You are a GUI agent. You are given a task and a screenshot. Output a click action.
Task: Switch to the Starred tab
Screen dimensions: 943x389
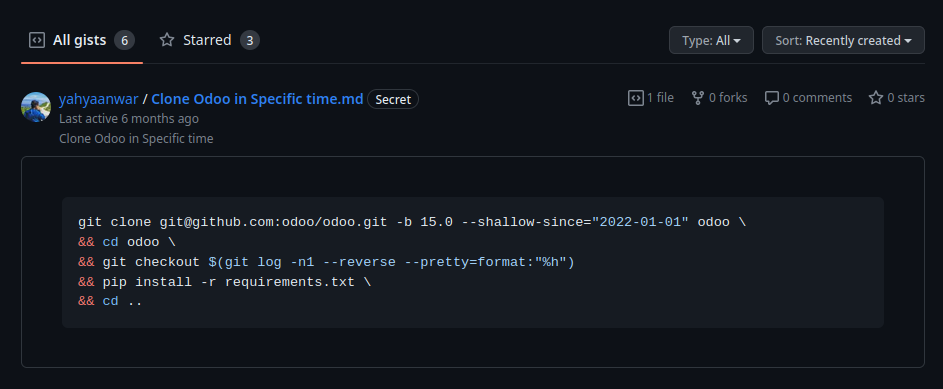click(209, 40)
